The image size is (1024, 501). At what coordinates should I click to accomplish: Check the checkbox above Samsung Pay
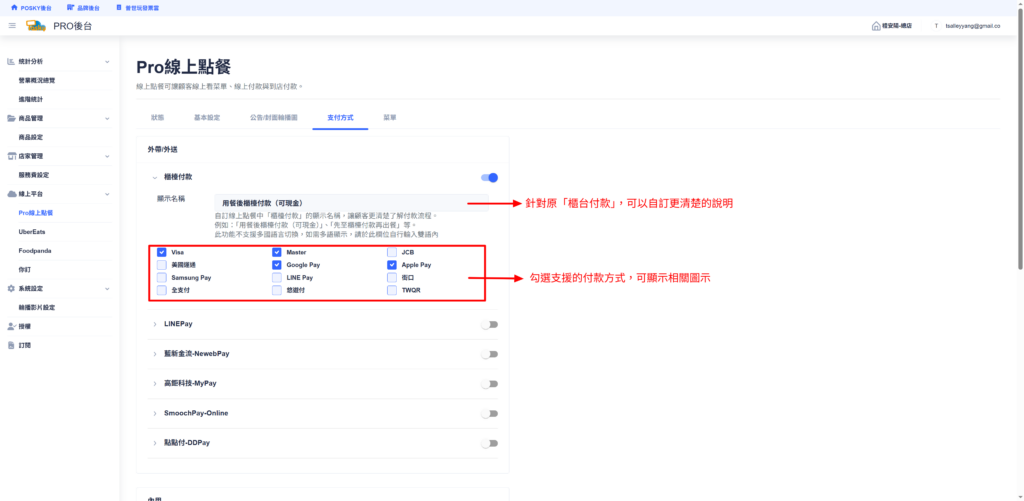coord(161,265)
